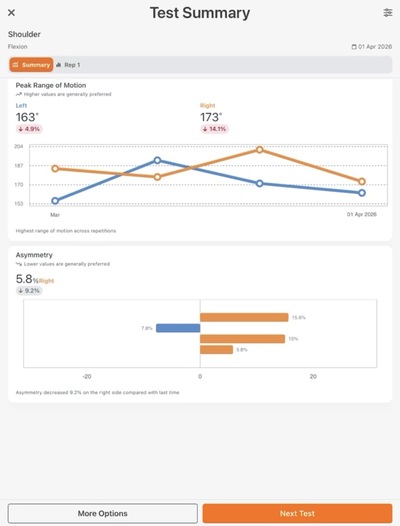The image size is (400, 526).
Task: Click the More Options button
Action: point(103,513)
